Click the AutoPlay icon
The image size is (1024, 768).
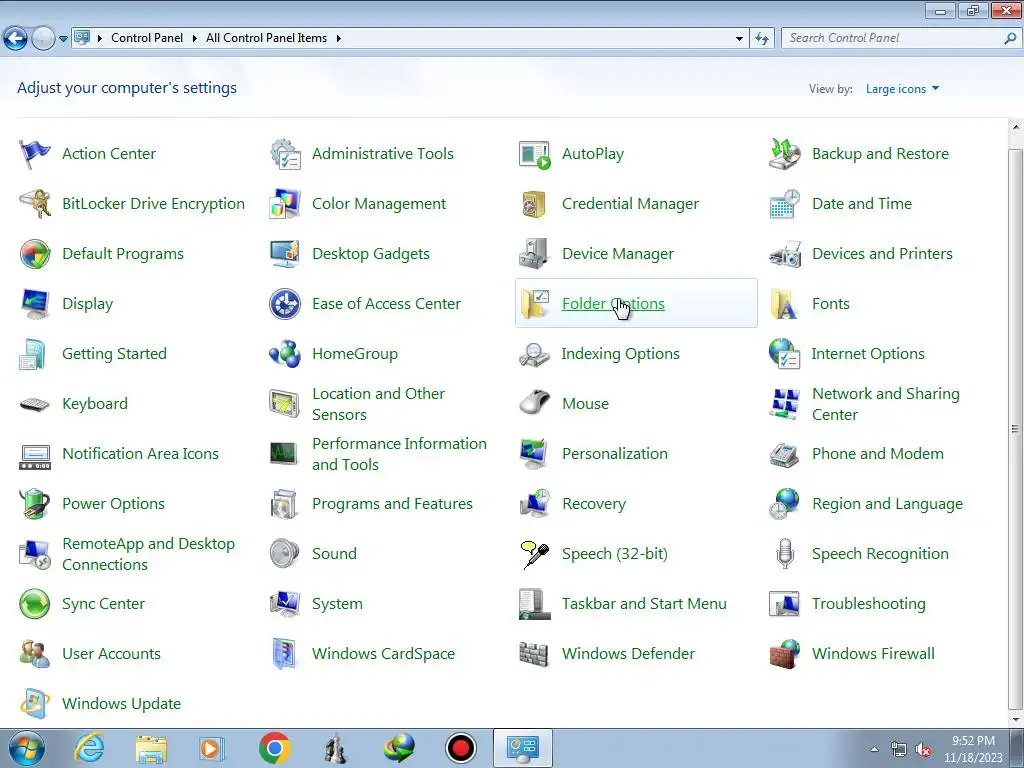point(535,155)
